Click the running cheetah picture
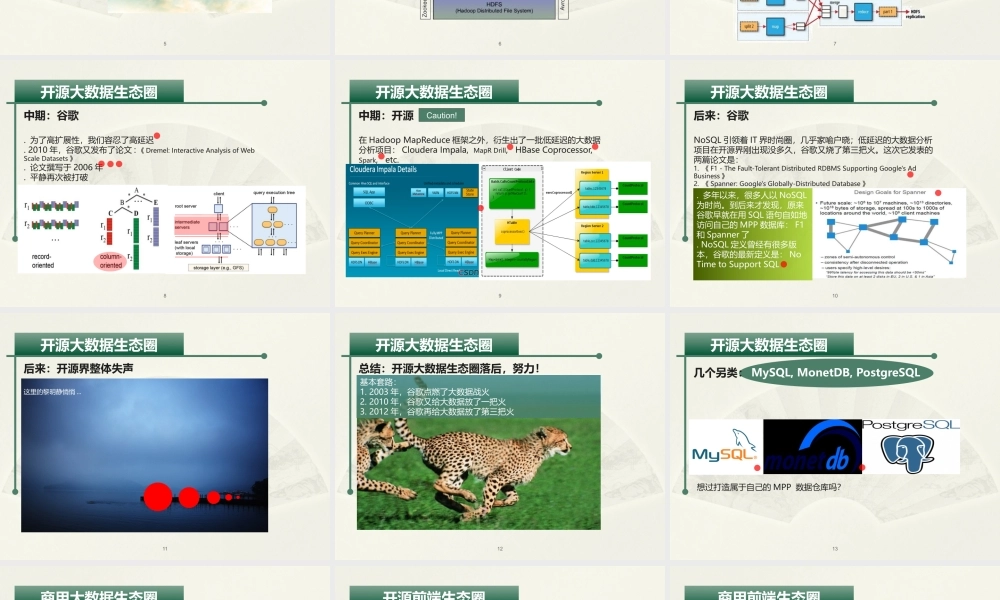Viewport: 1000px width, 600px height. coord(479,472)
